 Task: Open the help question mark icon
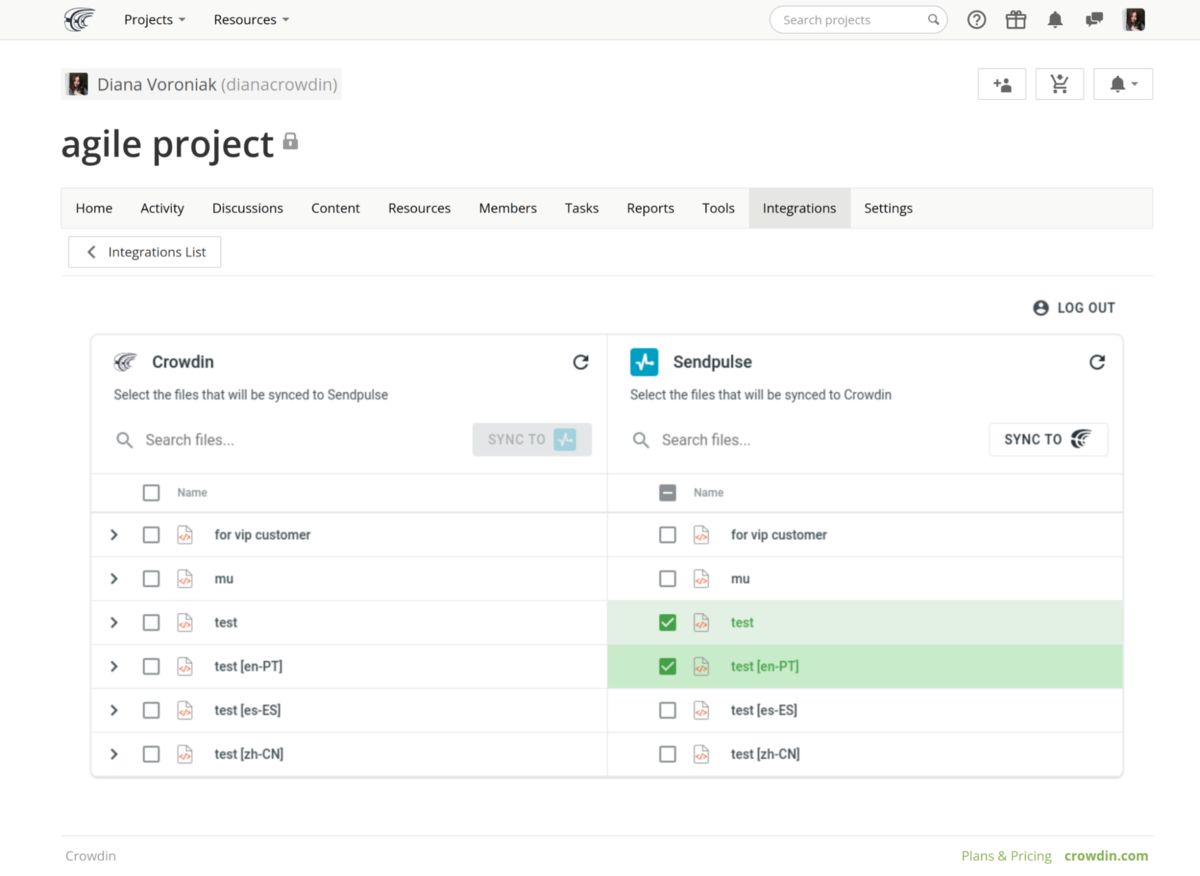977,20
